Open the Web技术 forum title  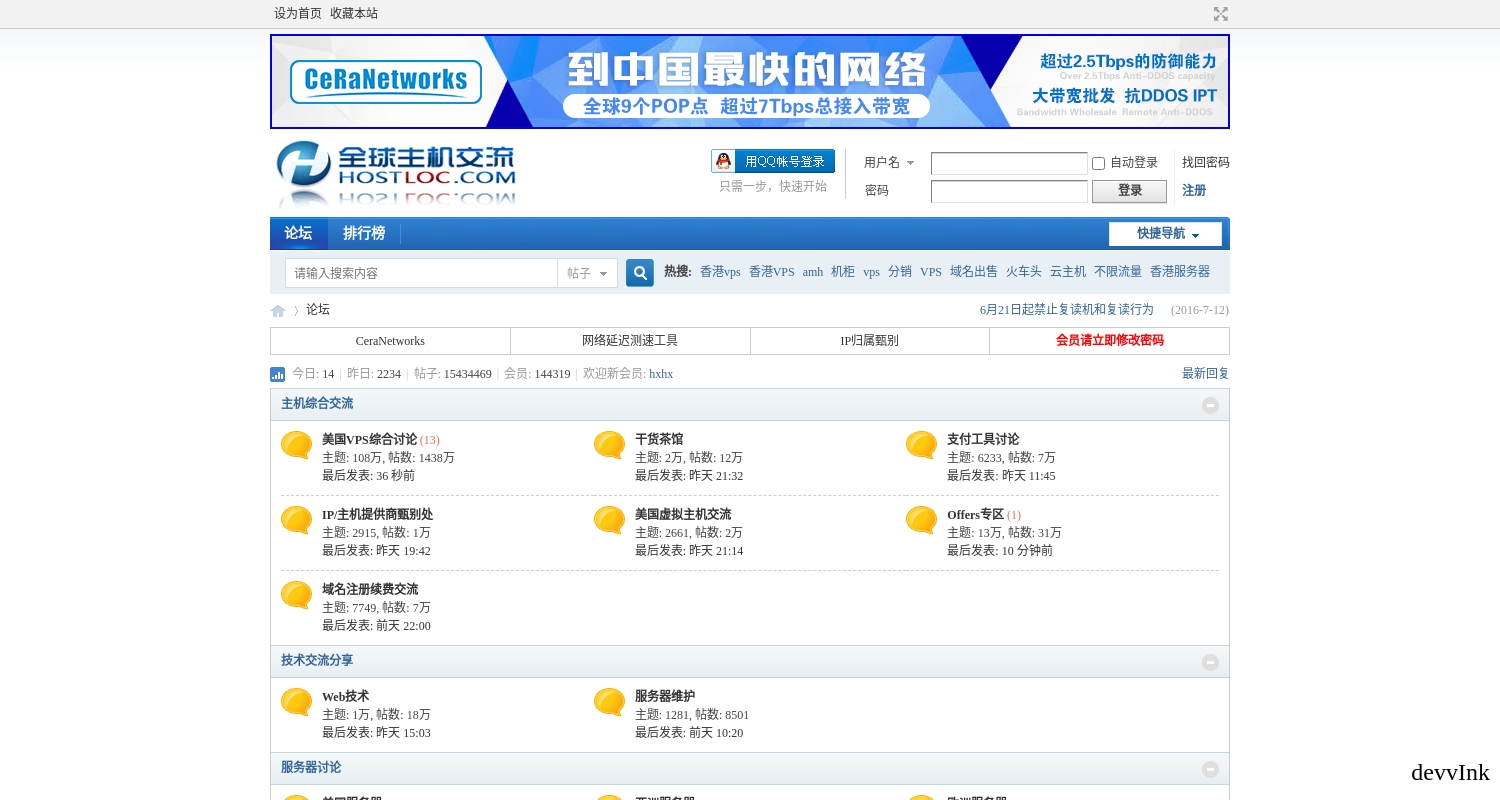pos(345,697)
